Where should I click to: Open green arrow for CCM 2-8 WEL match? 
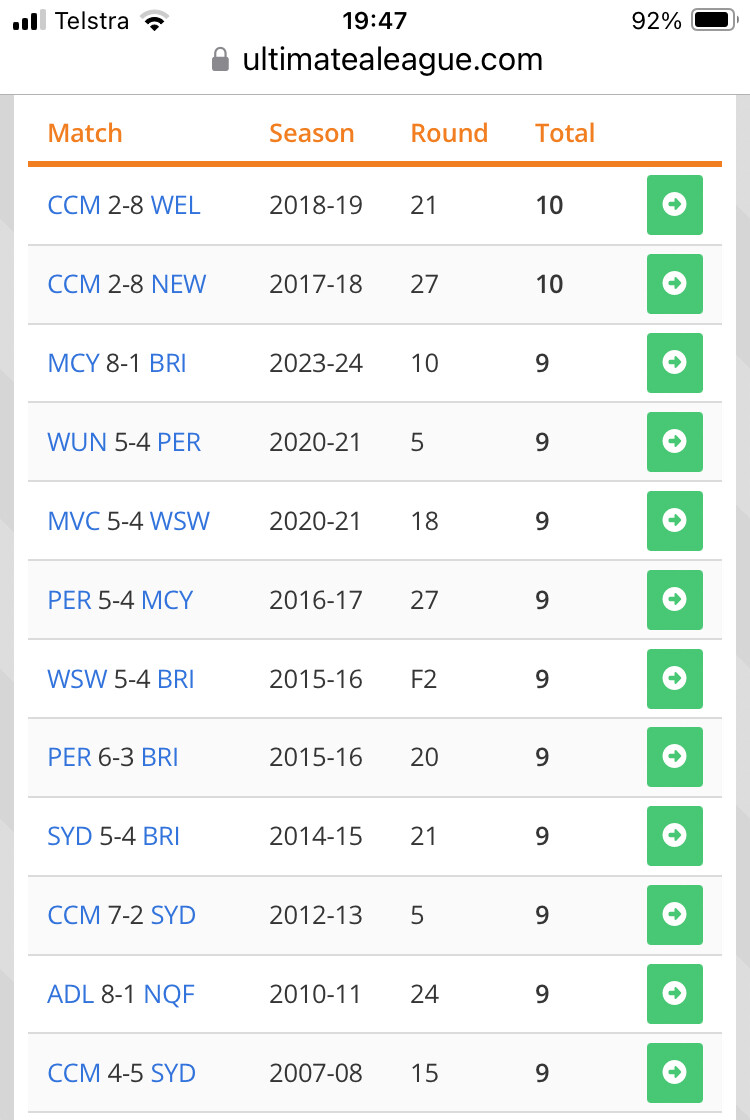(x=675, y=205)
